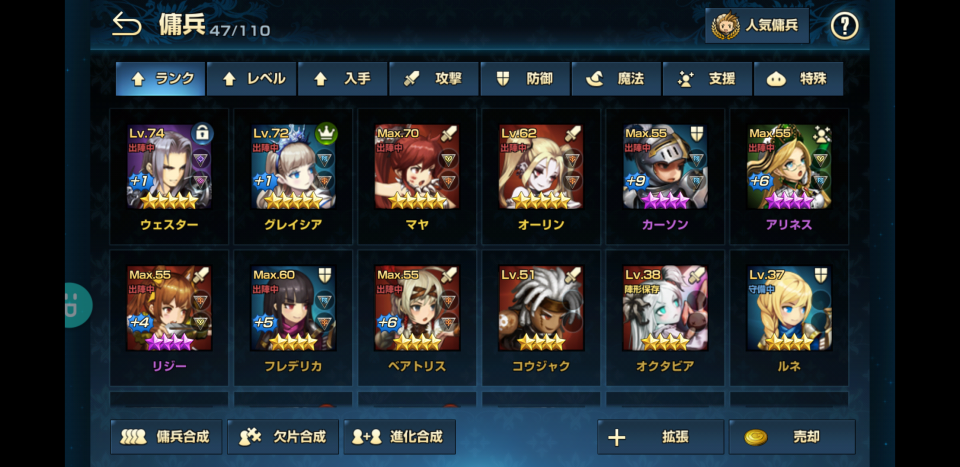Open 傭兵合成 mercenary fusion
The width and height of the screenshot is (960, 467).
click(166, 437)
